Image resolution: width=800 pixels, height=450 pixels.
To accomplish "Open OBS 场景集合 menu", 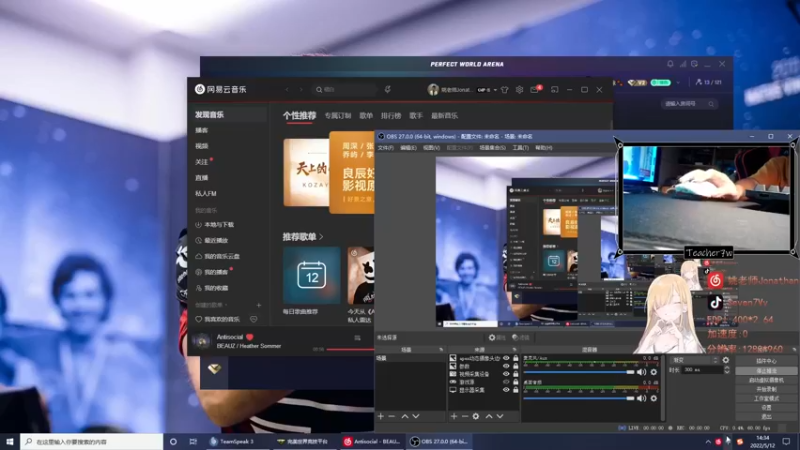I will tap(492, 148).
